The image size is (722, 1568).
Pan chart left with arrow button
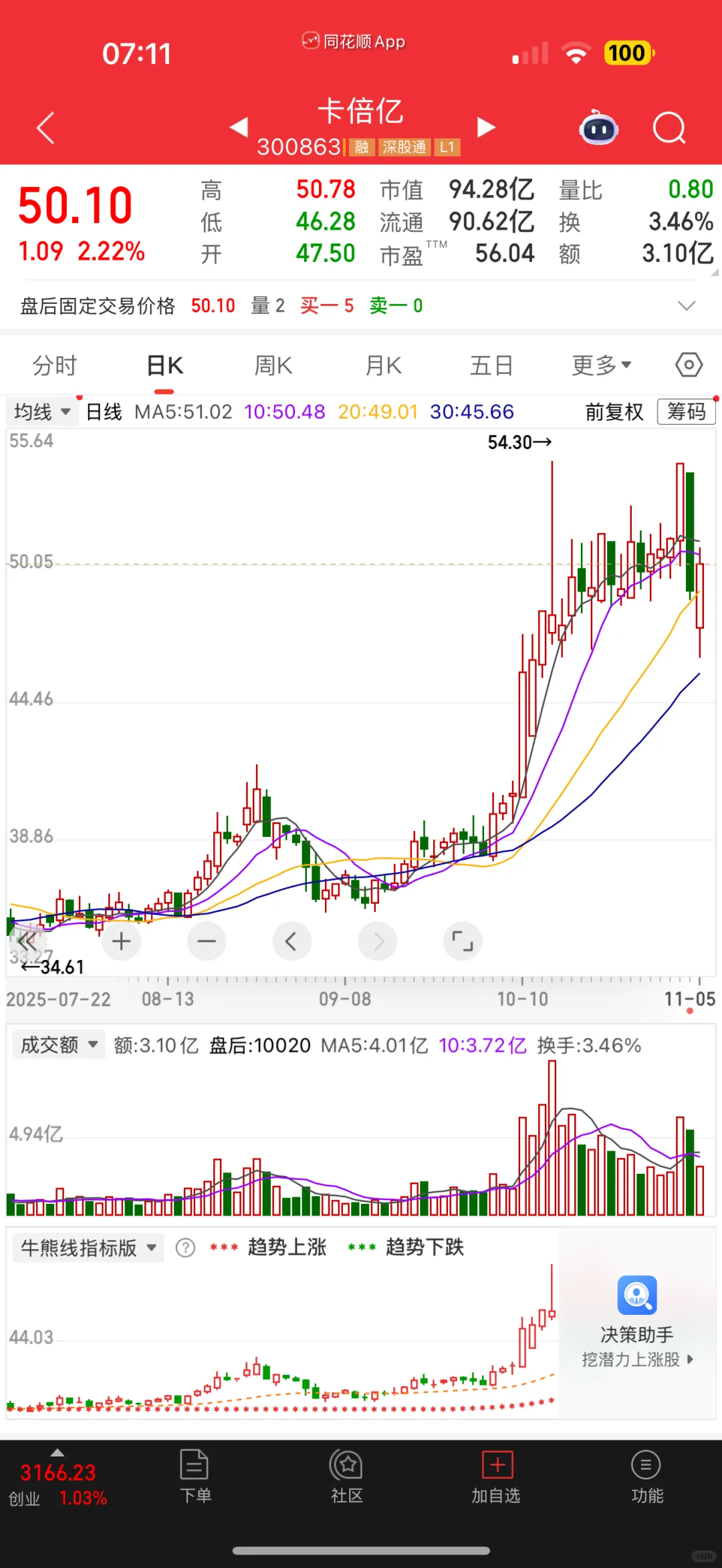tap(292, 941)
